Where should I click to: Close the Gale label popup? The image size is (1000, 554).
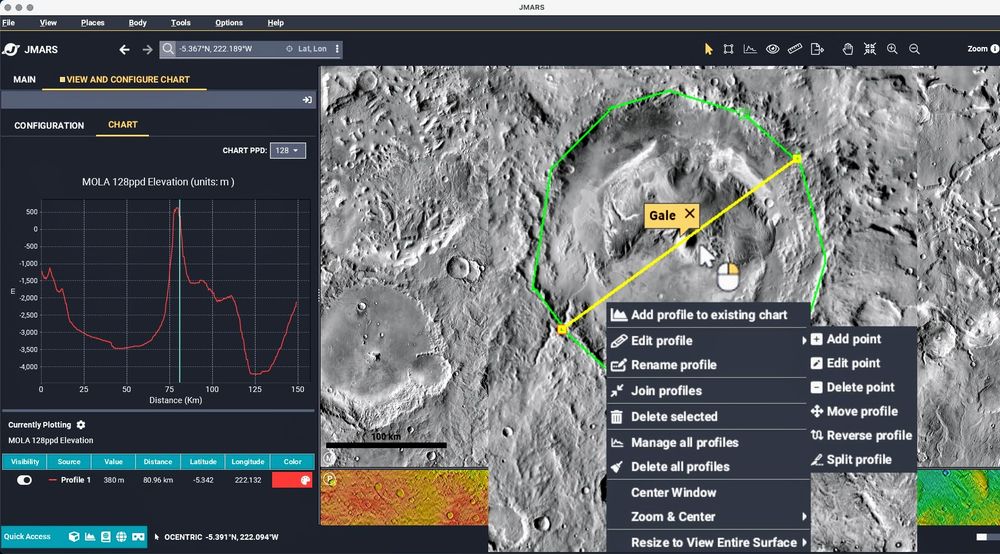(689, 214)
